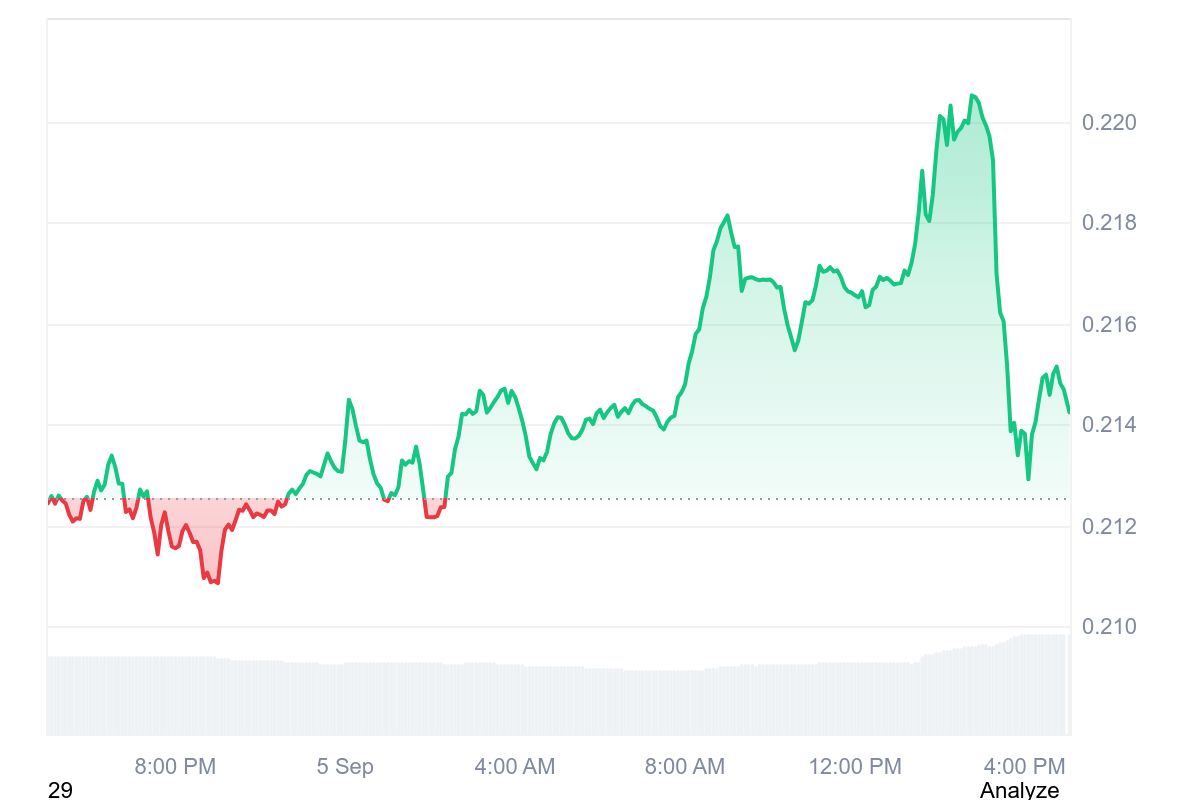1200x800 pixels.
Task: Select the 4:00 AM time axis label
Action: coord(514,767)
